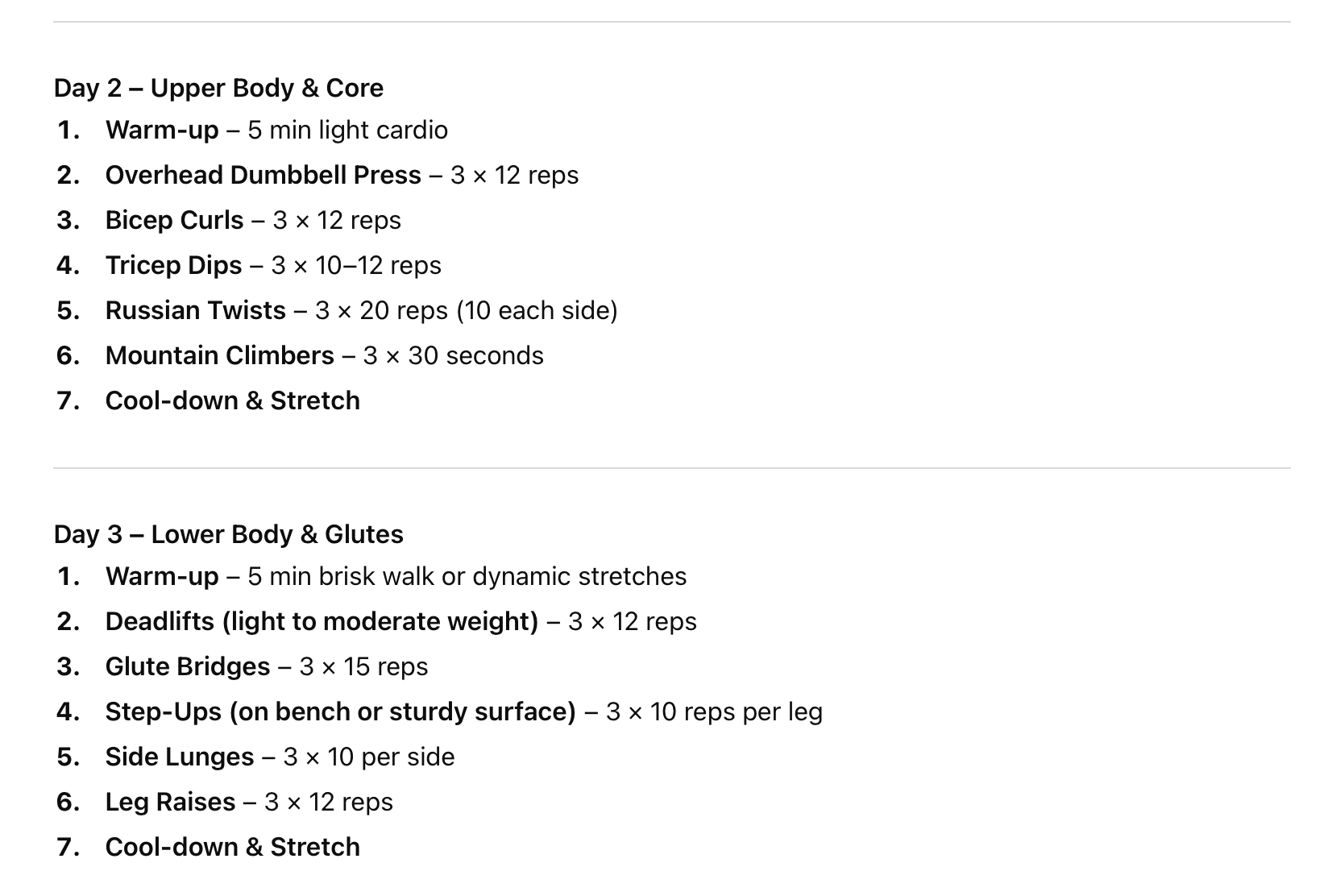Select Deadlifts (light to moderate weight) line
The width and height of the screenshot is (1328, 896).
pyautogui.click(x=400, y=621)
